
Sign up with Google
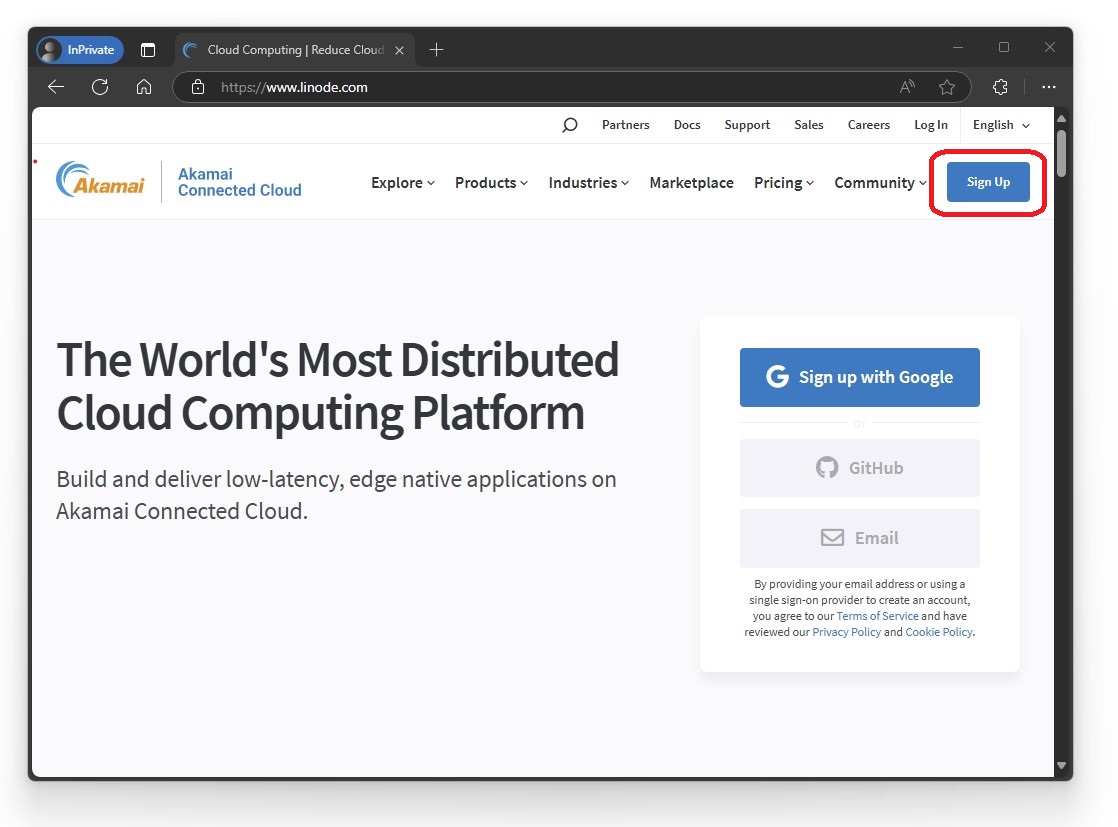[859, 377]
